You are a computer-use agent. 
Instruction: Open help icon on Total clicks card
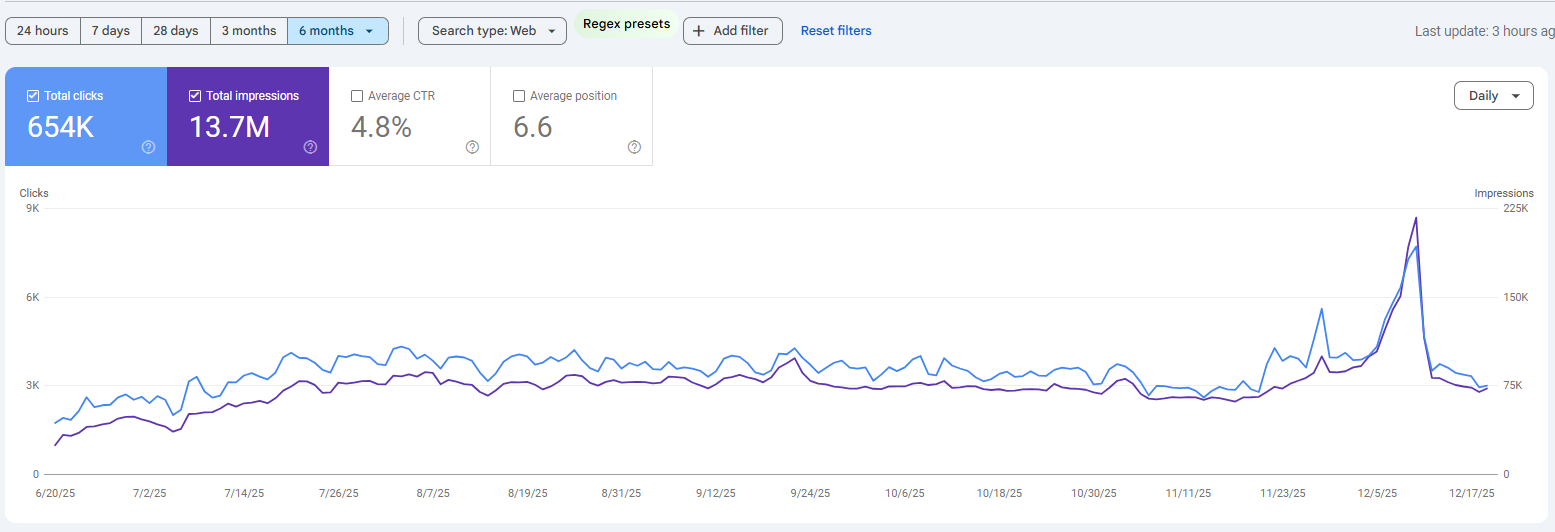click(148, 147)
